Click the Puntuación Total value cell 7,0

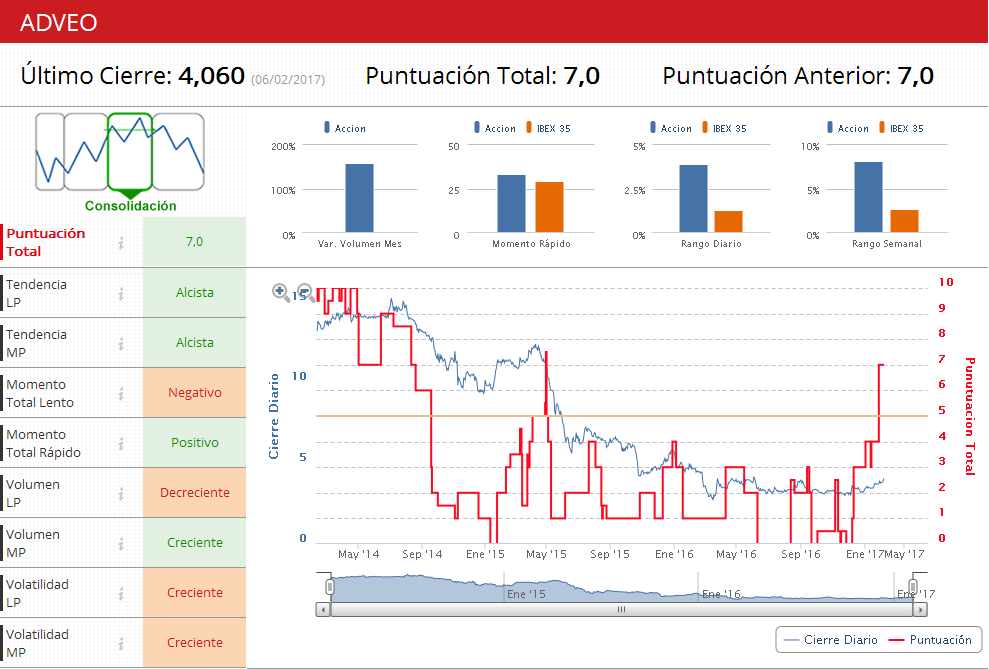(194, 241)
